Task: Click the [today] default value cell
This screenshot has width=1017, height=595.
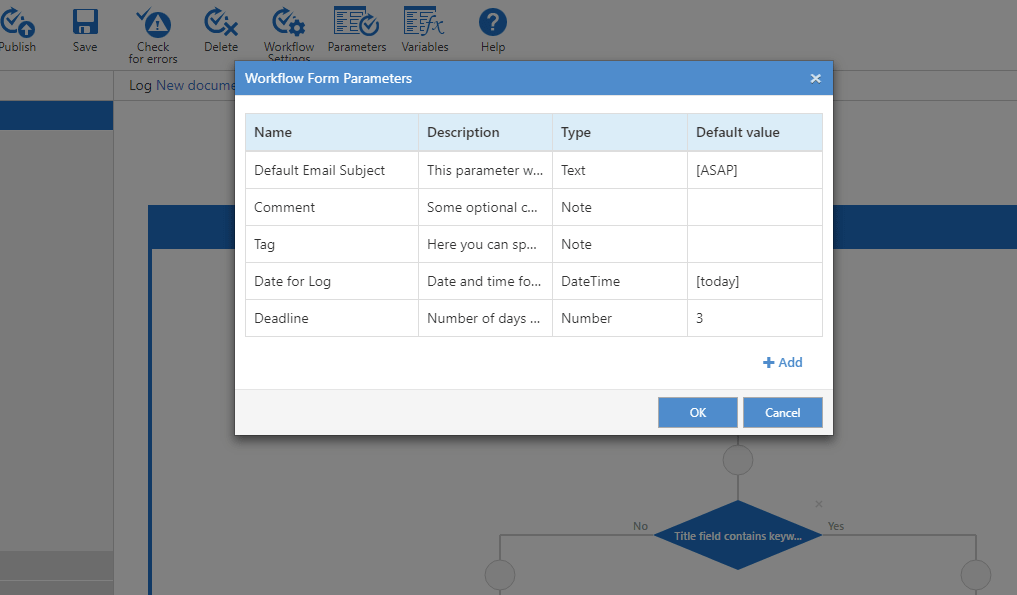Action: point(755,281)
